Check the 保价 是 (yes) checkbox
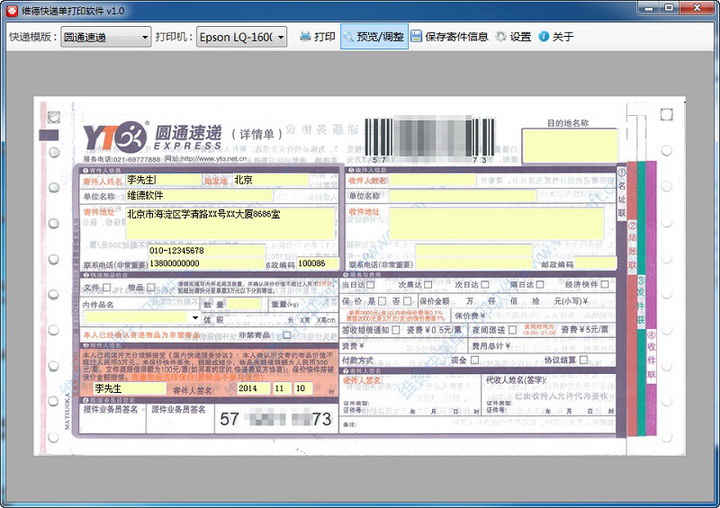Screen dimensions: 720x508 point(382,301)
